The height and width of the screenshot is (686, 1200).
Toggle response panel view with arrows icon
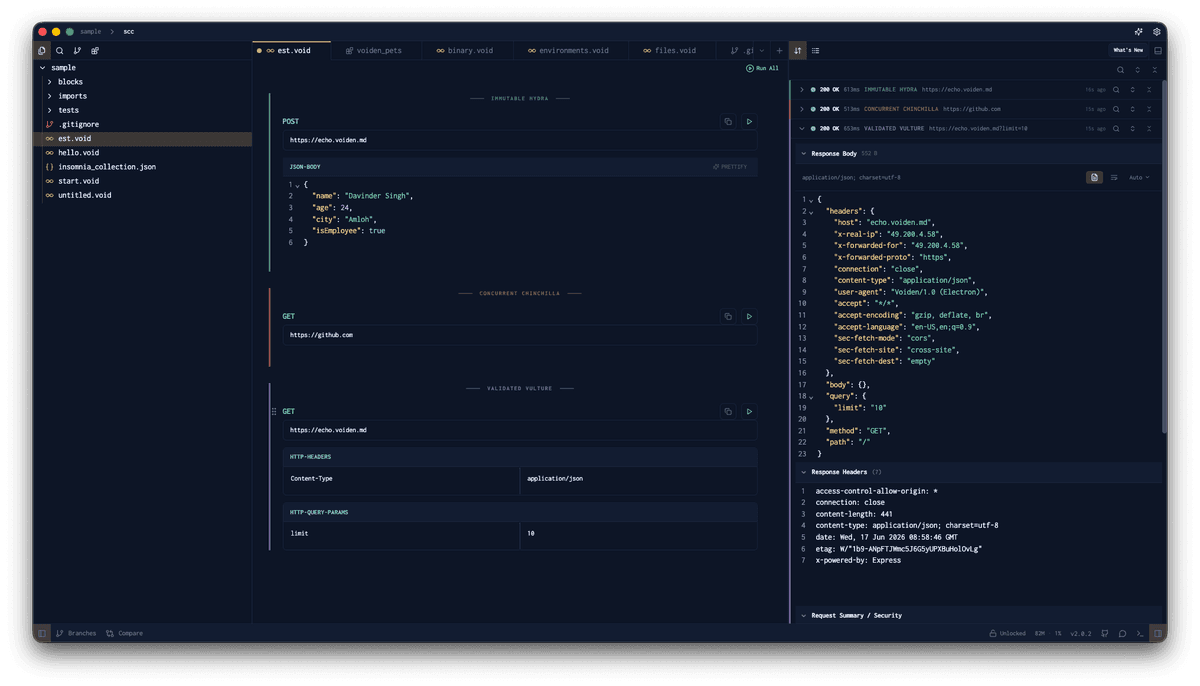[798, 50]
